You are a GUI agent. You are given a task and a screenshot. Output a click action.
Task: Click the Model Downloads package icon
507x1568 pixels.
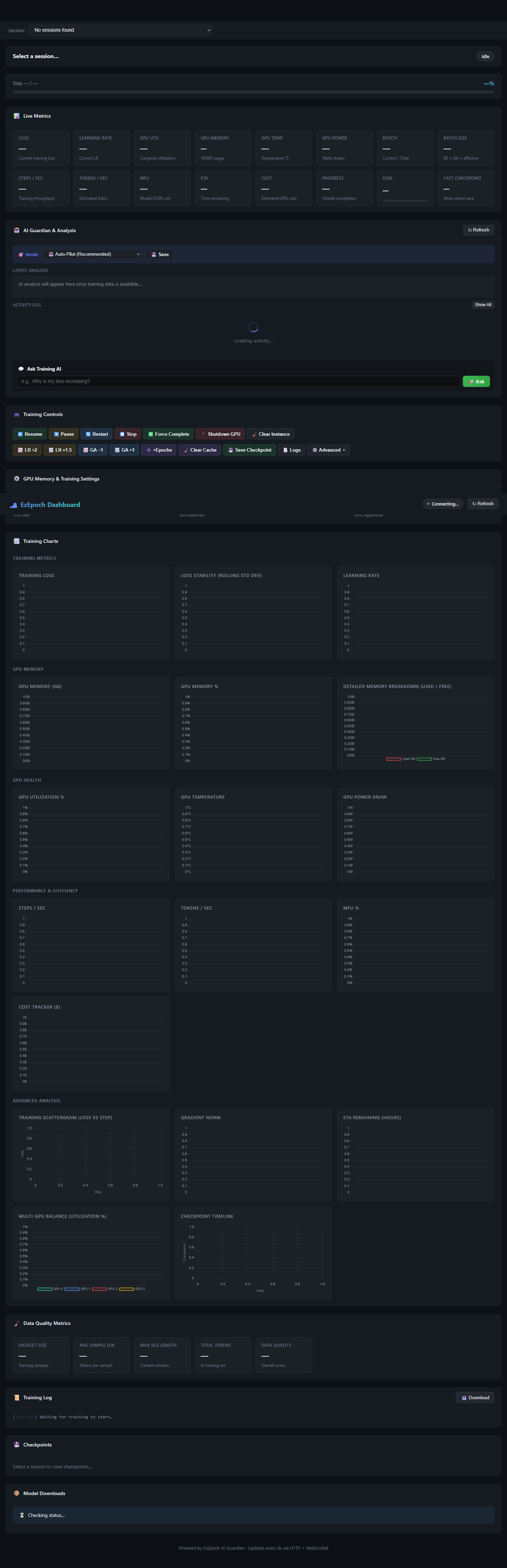pos(17,1493)
